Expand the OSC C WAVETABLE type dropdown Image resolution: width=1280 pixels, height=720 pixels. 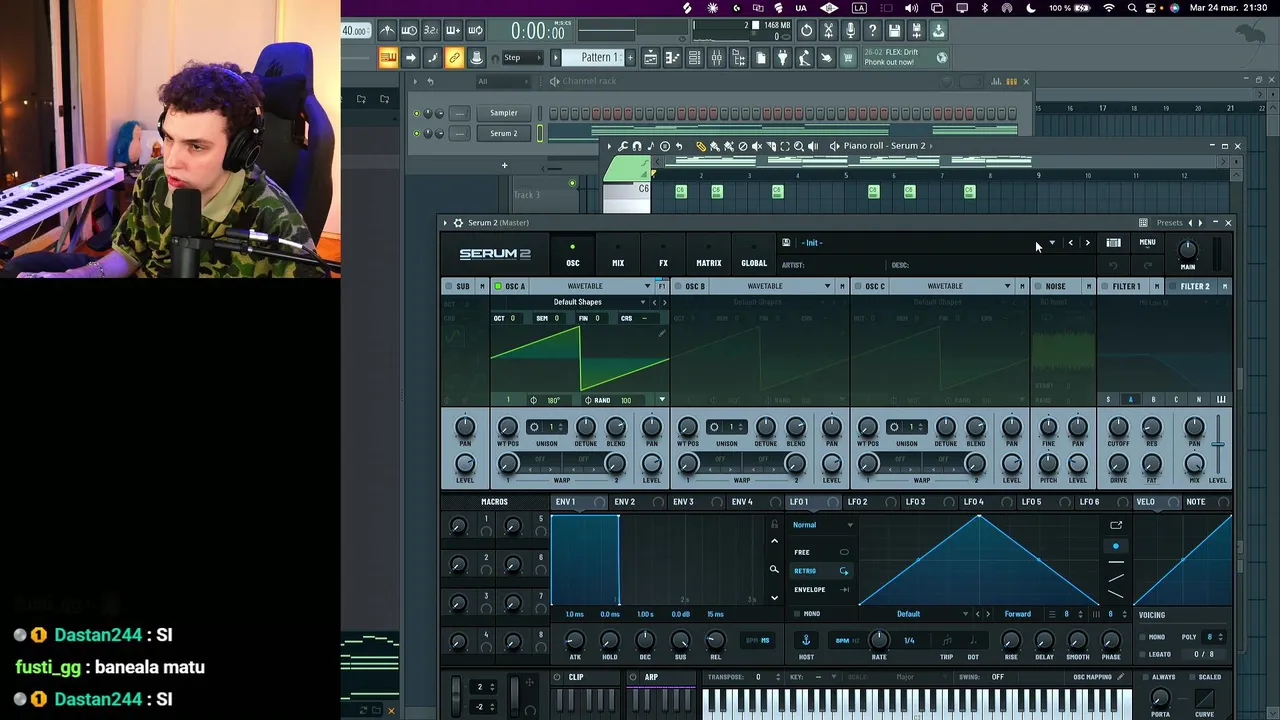[1007, 286]
